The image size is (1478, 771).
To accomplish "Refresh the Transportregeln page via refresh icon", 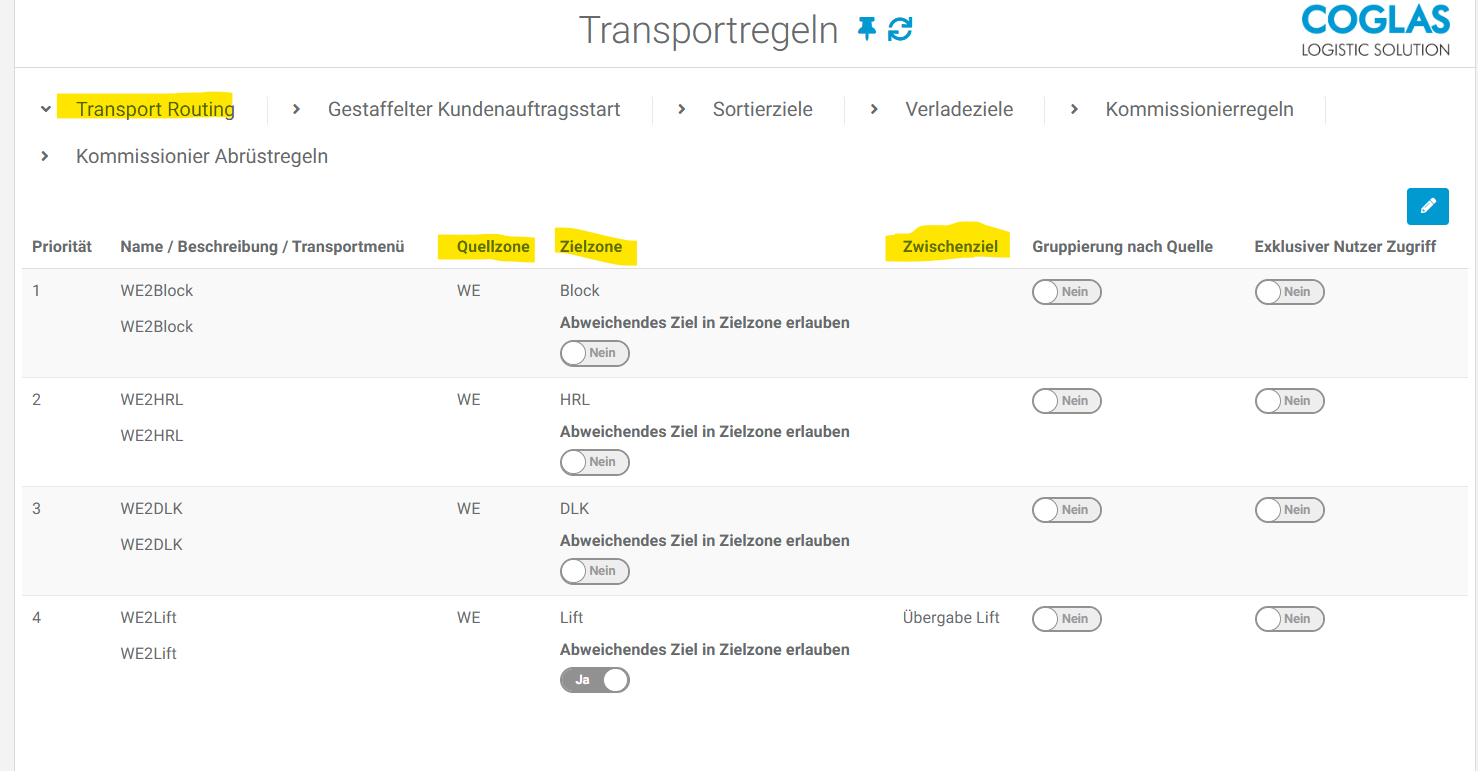I will pyautogui.click(x=901, y=30).
